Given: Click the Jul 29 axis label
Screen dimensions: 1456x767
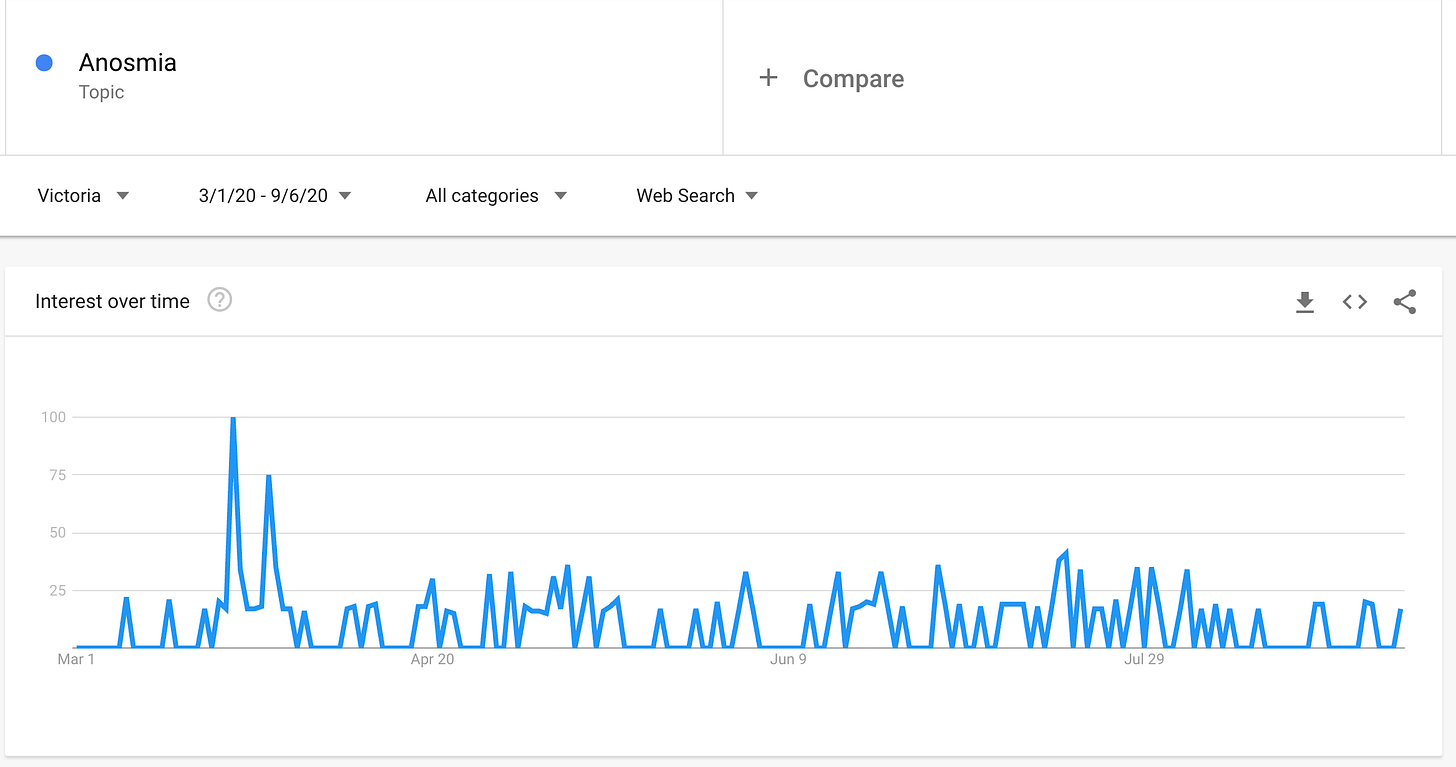Looking at the screenshot, I should tap(1144, 659).
